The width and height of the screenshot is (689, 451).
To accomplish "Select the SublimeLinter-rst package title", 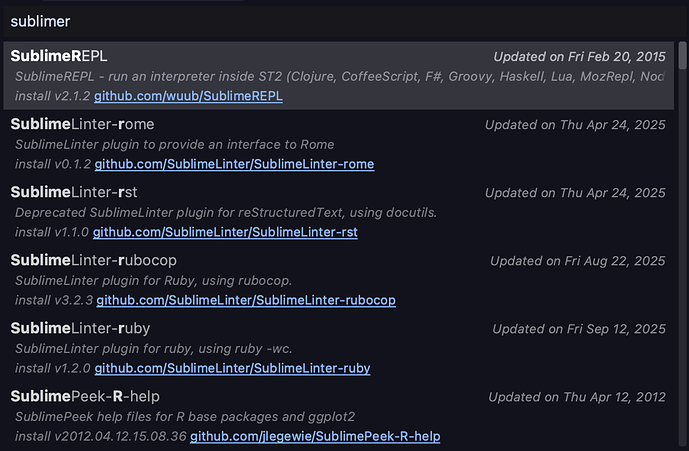I will coord(74,192).
